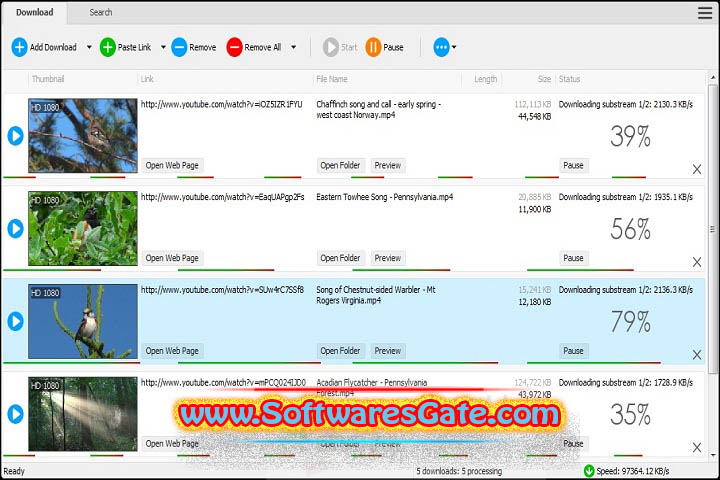Select the link ending iOZ5IZR1FYU
Image resolution: width=720 pixels, height=480 pixels.
tap(222, 105)
